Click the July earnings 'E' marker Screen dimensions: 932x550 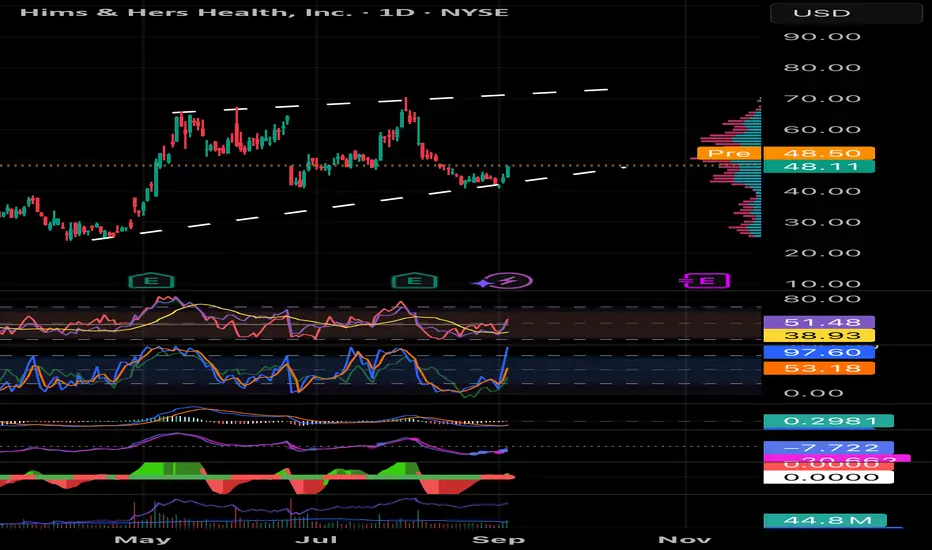pos(415,281)
